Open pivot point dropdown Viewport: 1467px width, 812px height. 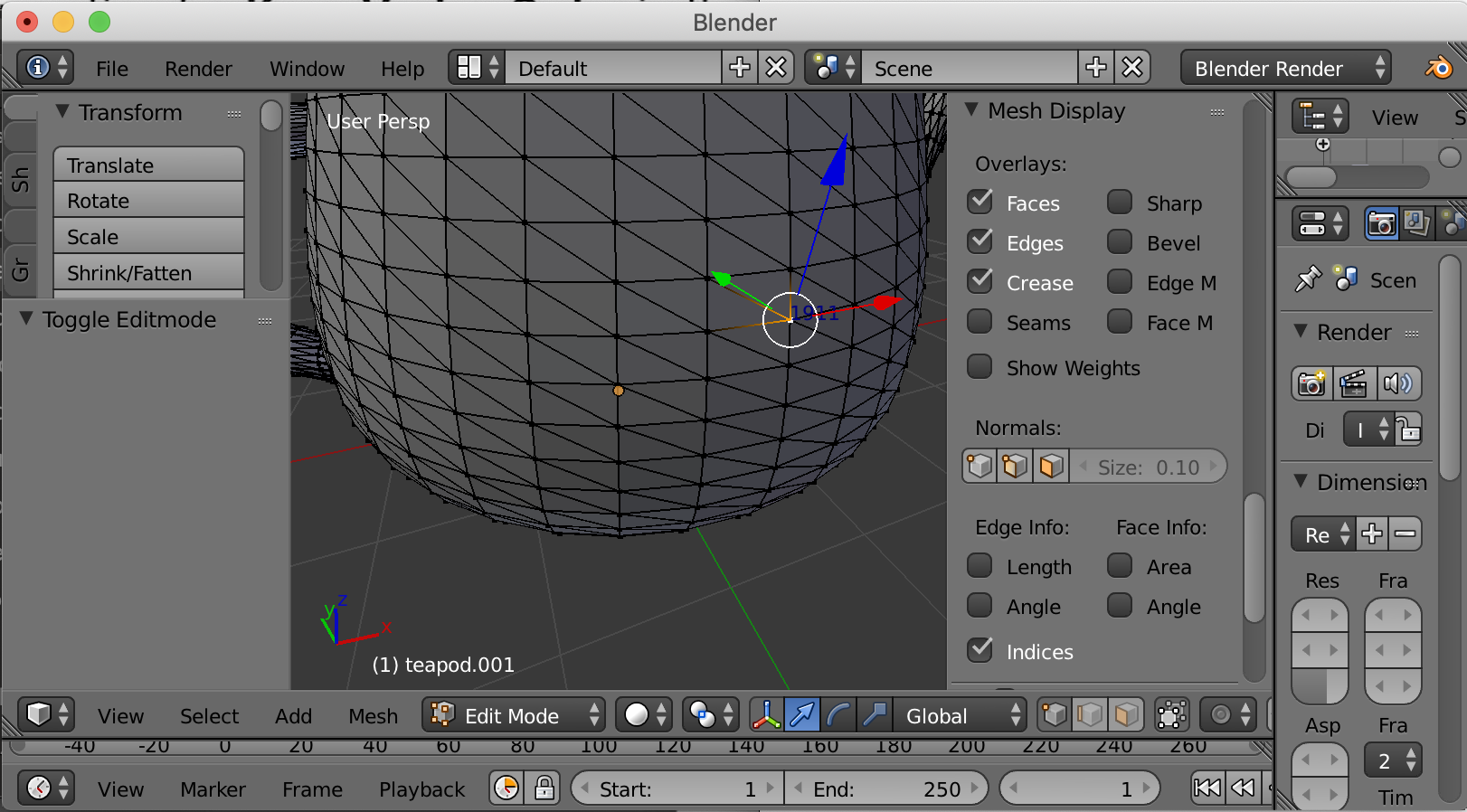point(711,715)
